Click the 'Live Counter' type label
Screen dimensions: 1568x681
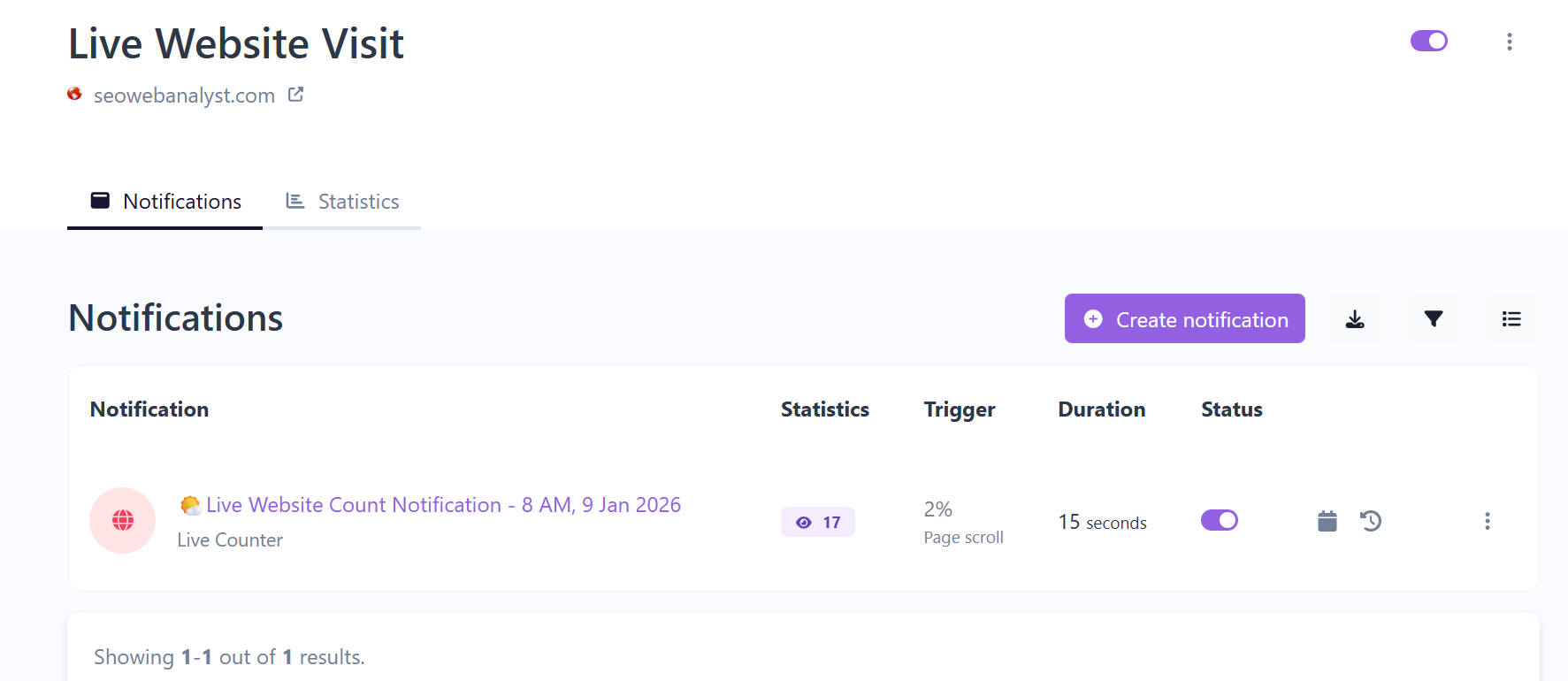(x=230, y=540)
